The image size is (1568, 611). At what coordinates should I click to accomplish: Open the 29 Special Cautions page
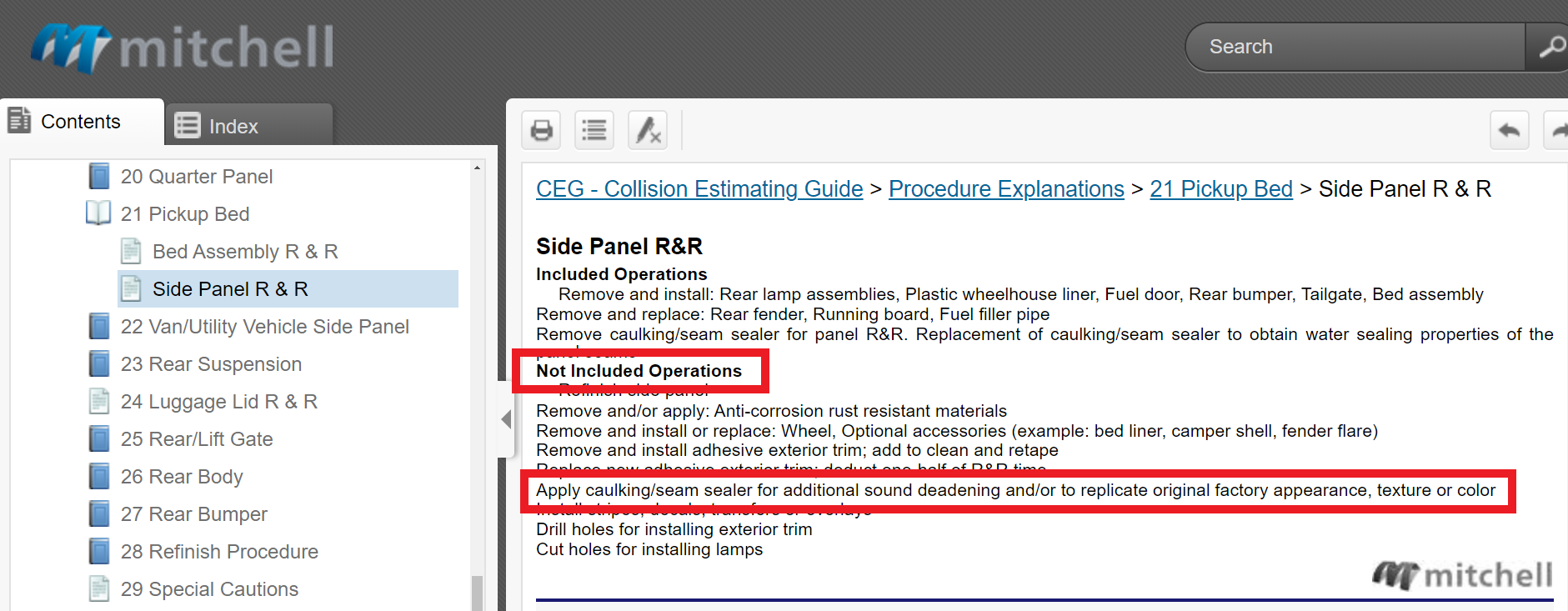[209, 589]
